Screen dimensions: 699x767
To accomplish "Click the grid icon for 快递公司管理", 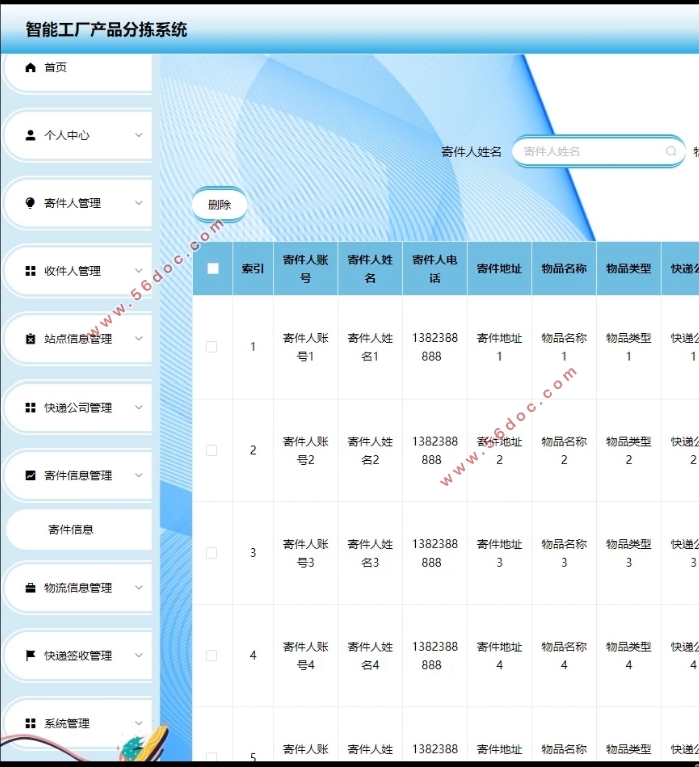I will pos(30,408).
